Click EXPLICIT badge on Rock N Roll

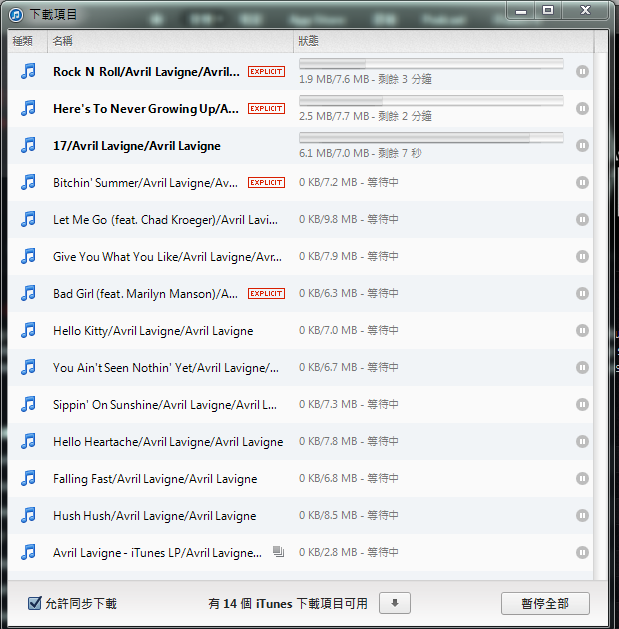point(266,71)
